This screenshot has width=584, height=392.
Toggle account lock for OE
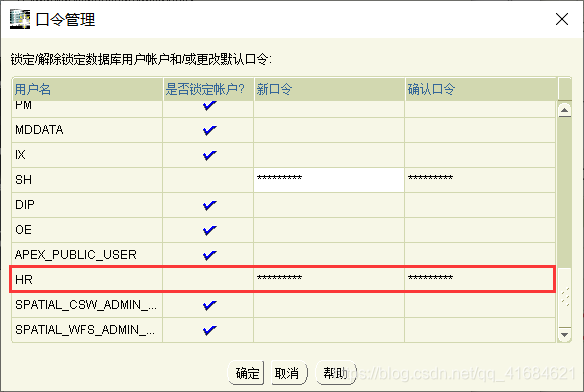(209, 230)
